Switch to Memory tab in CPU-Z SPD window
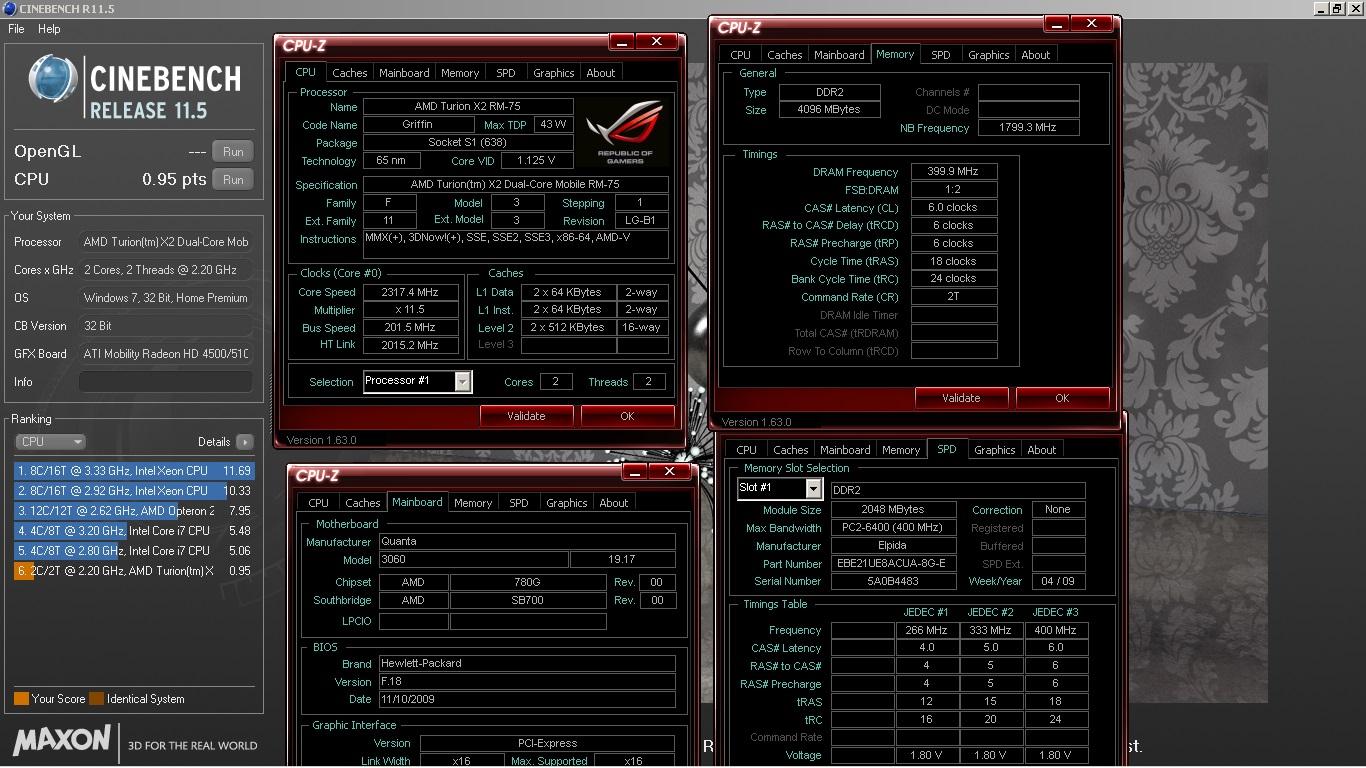 tap(900, 450)
